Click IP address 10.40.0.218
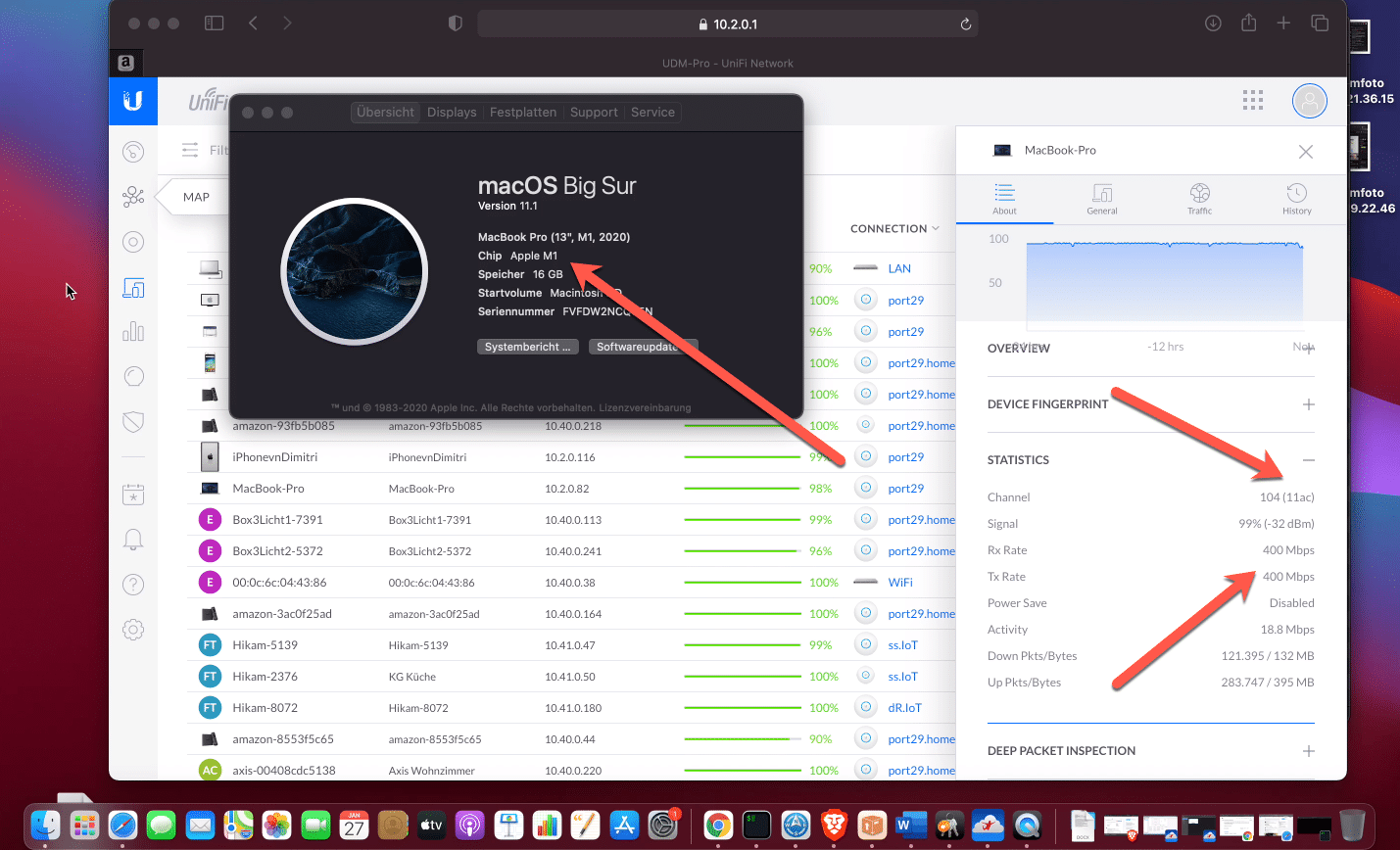The width and height of the screenshot is (1400, 850). coord(573,426)
